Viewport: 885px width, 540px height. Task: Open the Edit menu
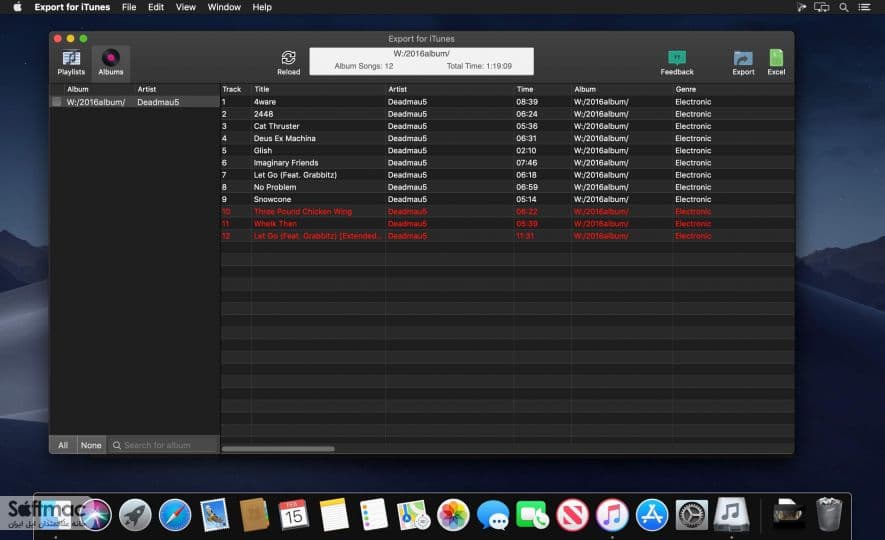156,7
